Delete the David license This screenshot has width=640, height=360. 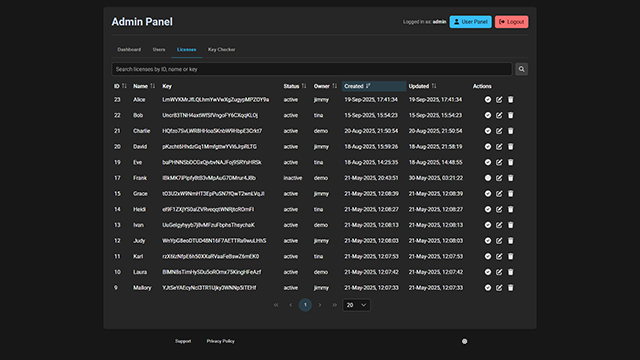pyautogui.click(x=511, y=147)
